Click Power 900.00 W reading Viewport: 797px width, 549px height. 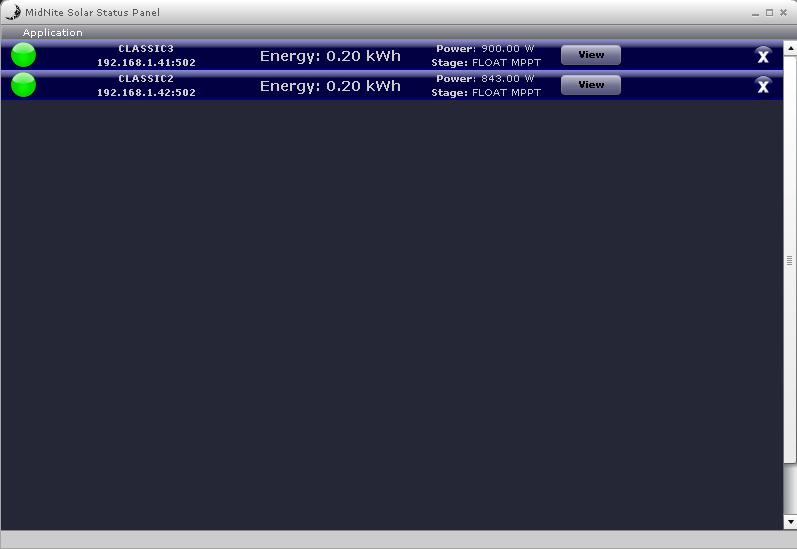pyautogui.click(x=485, y=49)
